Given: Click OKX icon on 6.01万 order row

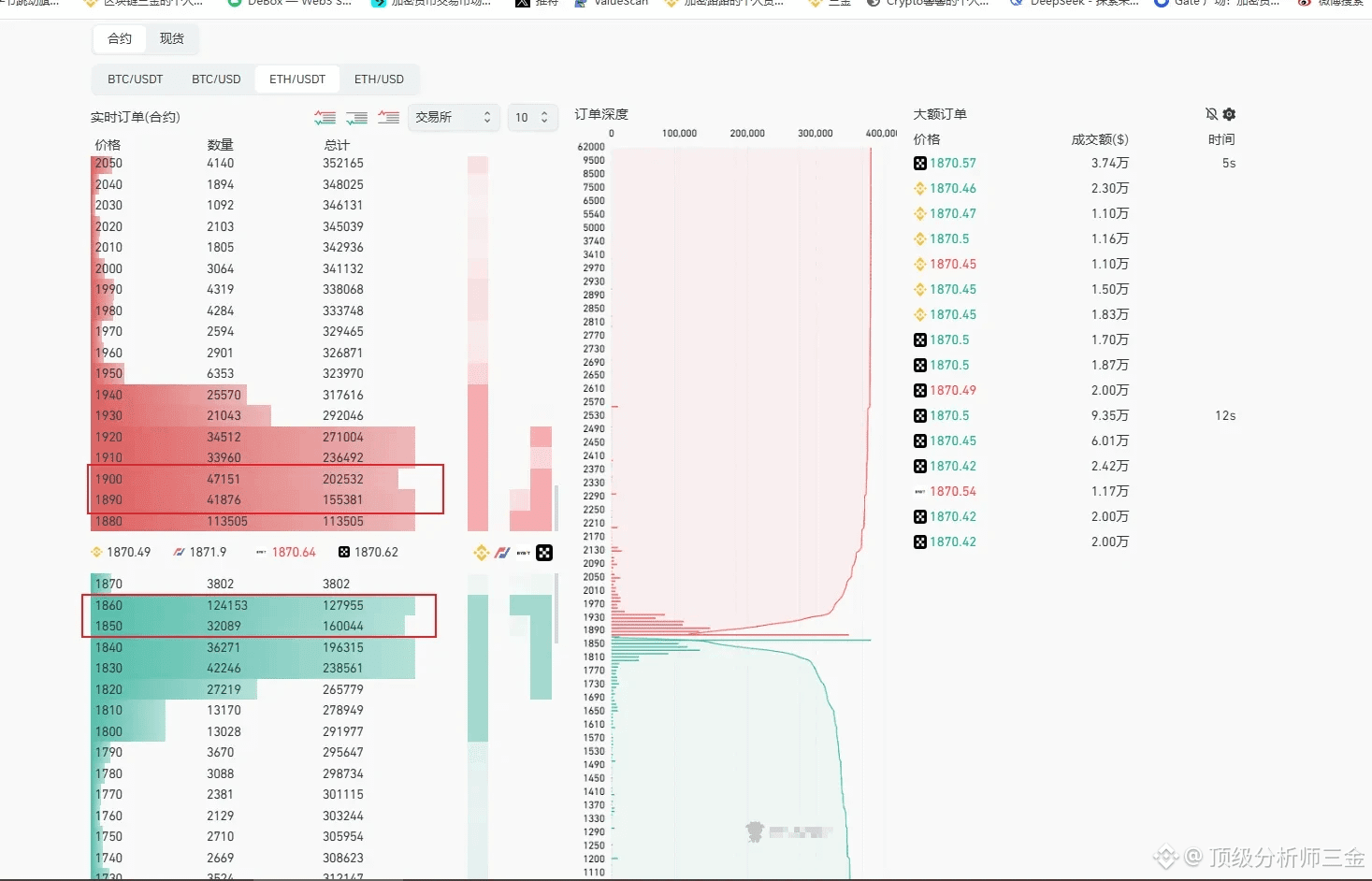Looking at the screenshot, I should [x=920, y=440].
